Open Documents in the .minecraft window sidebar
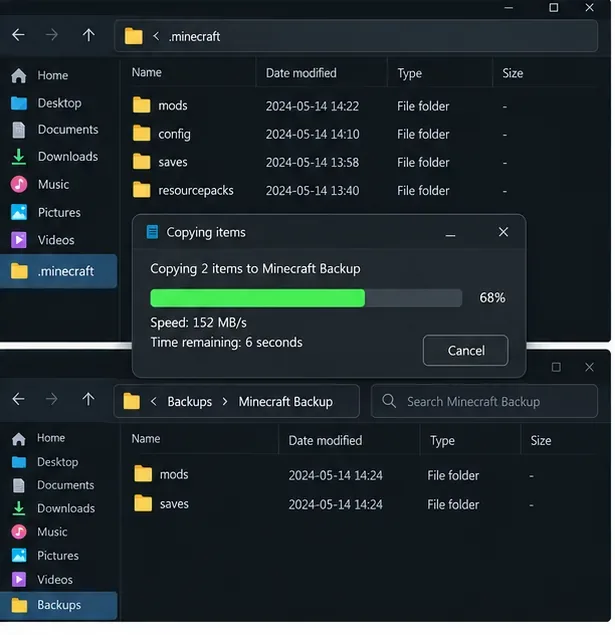615x635 pixels. (55, 130)
